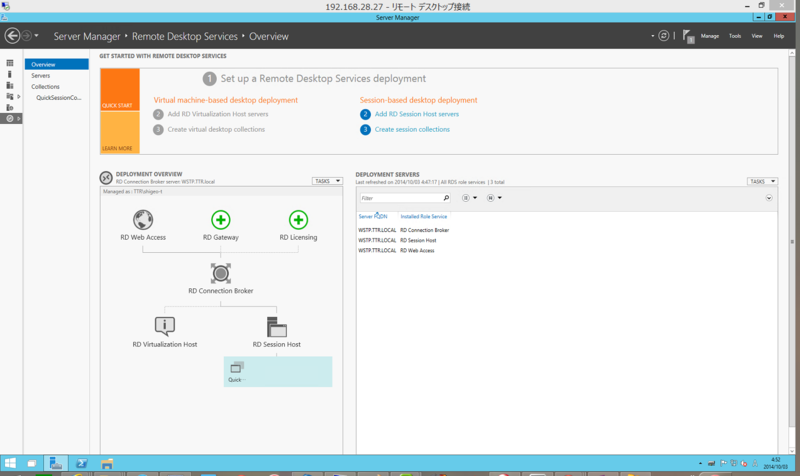Open File Explorer from the taskbar

click(107, 463)
